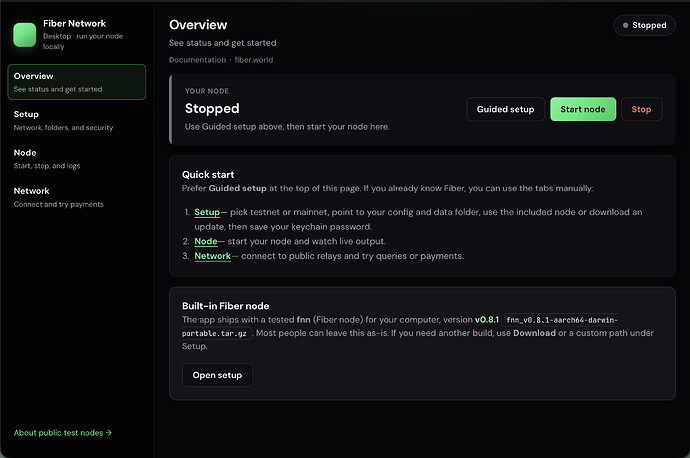Click the 'See status and get started' header subtitle
690x458 pixels.
pyautogui.click(x=223, y=43)
